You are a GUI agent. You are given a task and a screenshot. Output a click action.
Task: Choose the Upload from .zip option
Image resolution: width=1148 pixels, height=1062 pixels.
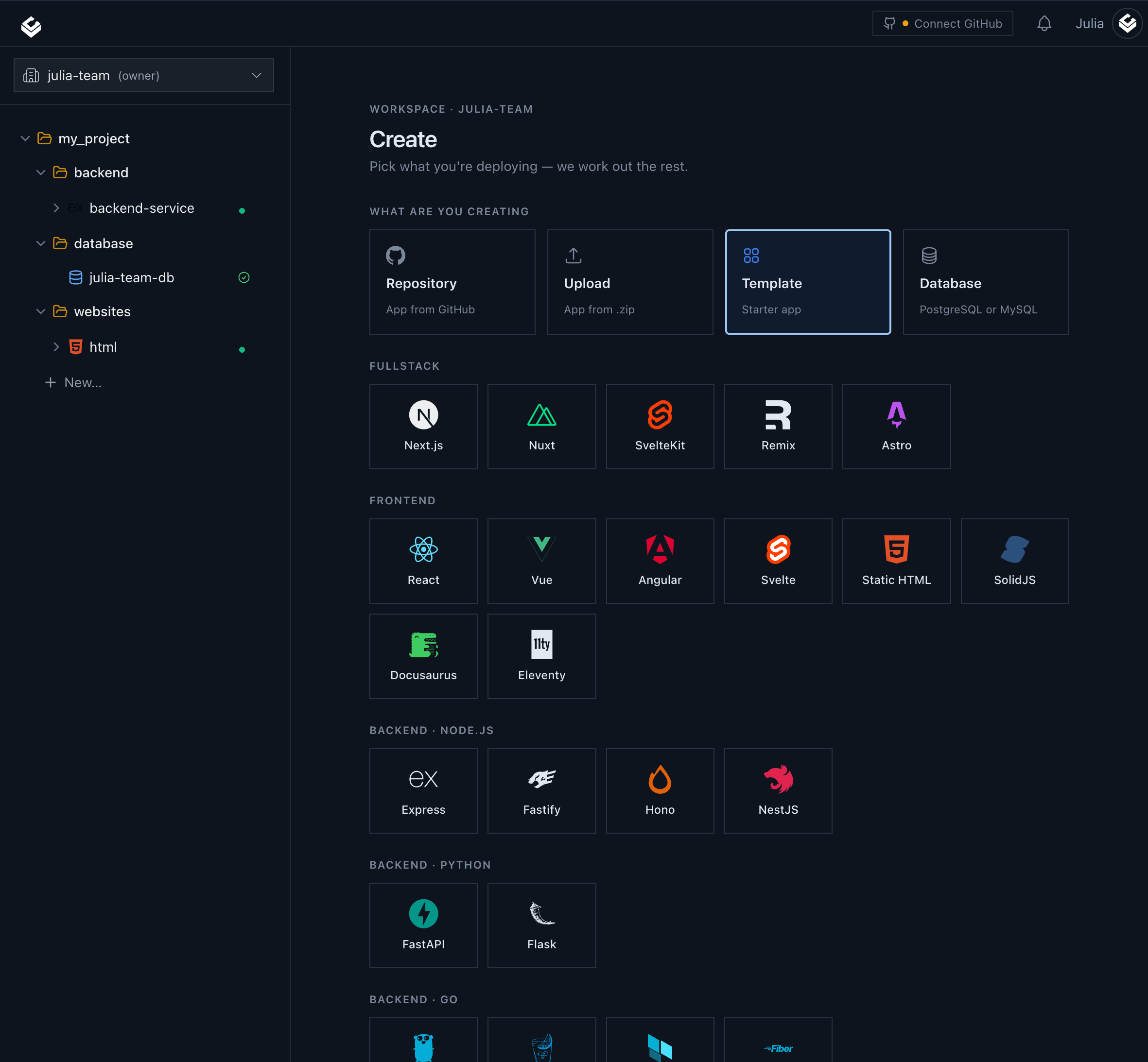[630, 282]
